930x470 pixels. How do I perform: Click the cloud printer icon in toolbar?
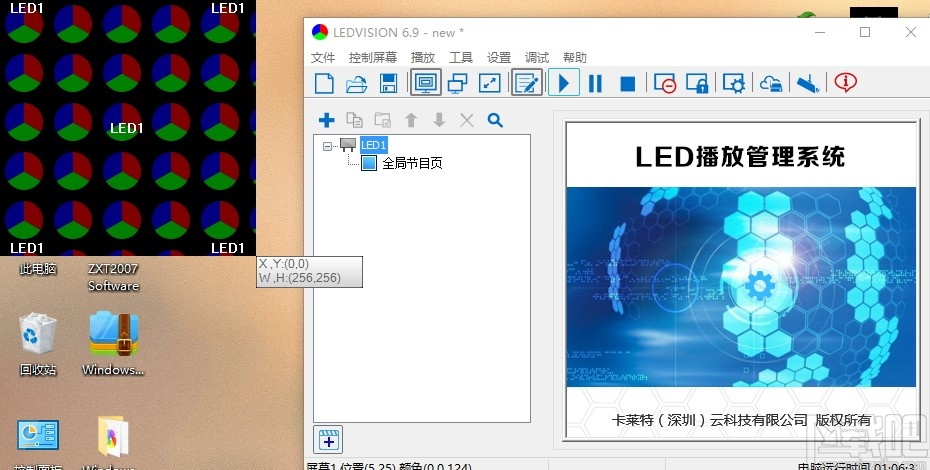tap(770, 83)
